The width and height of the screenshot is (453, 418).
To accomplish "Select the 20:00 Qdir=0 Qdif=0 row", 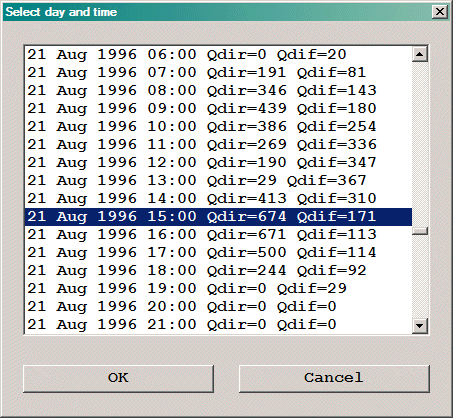I will [x=219, y=306].
